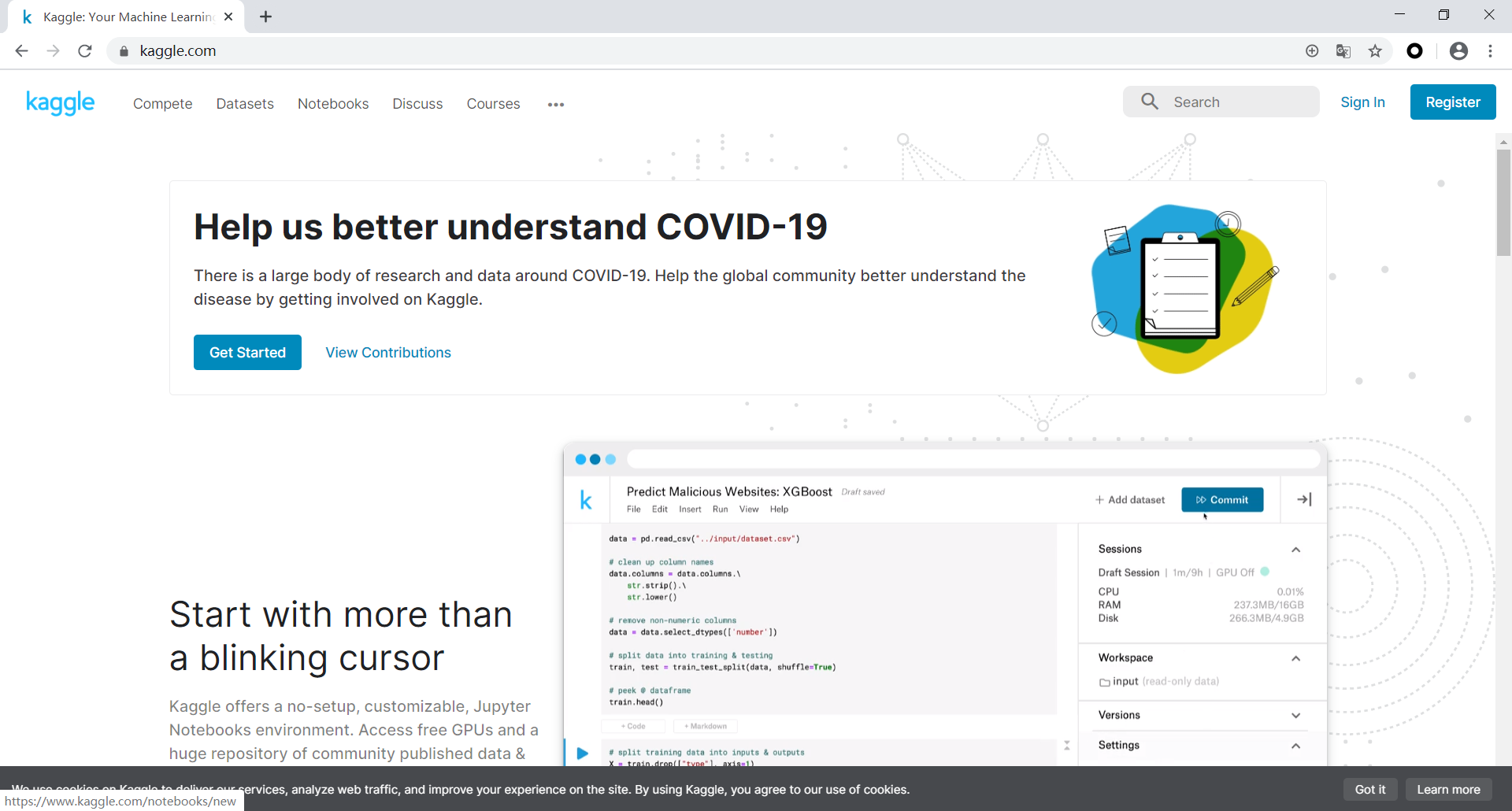Click Add dataset in notebook preview
1512x811 pixels.
[x=1130, y=500]
